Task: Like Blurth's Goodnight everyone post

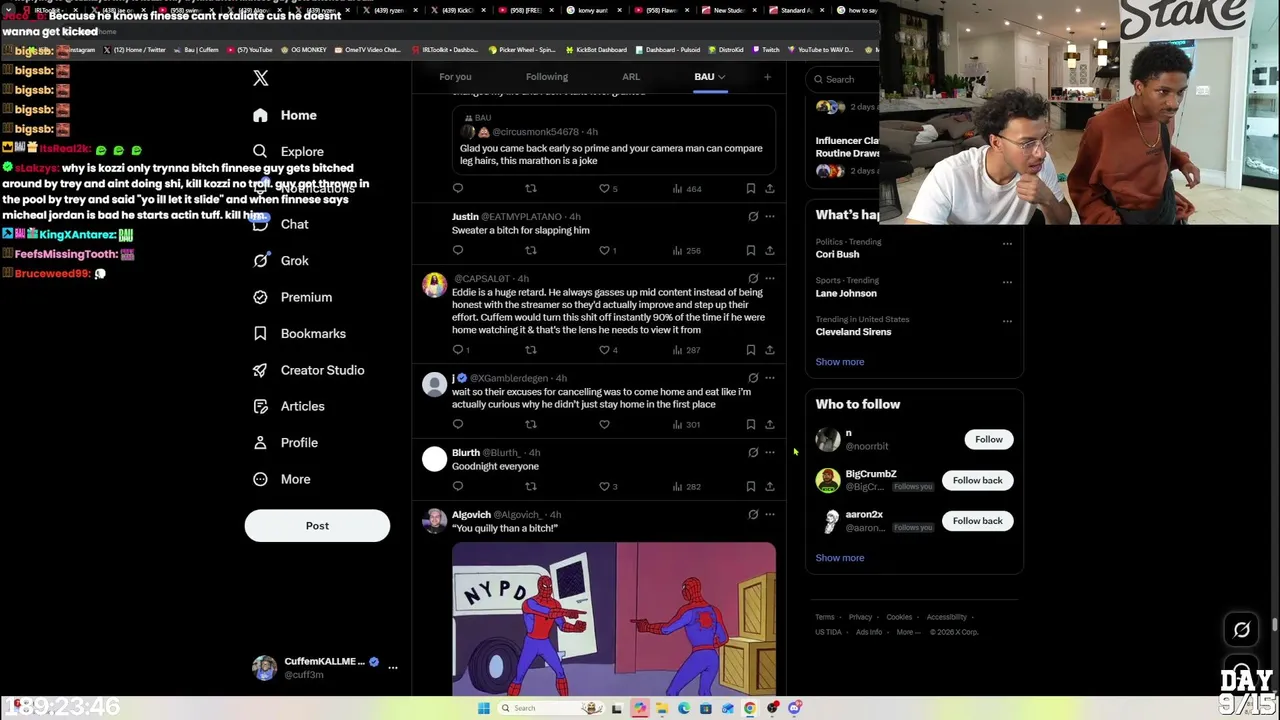Action: pos(604,487)
